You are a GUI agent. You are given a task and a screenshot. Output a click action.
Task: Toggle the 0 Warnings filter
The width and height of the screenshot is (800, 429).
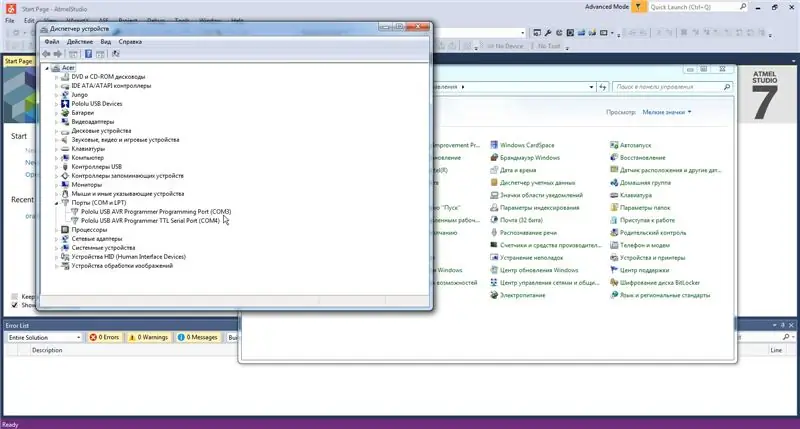coord(148,337)
